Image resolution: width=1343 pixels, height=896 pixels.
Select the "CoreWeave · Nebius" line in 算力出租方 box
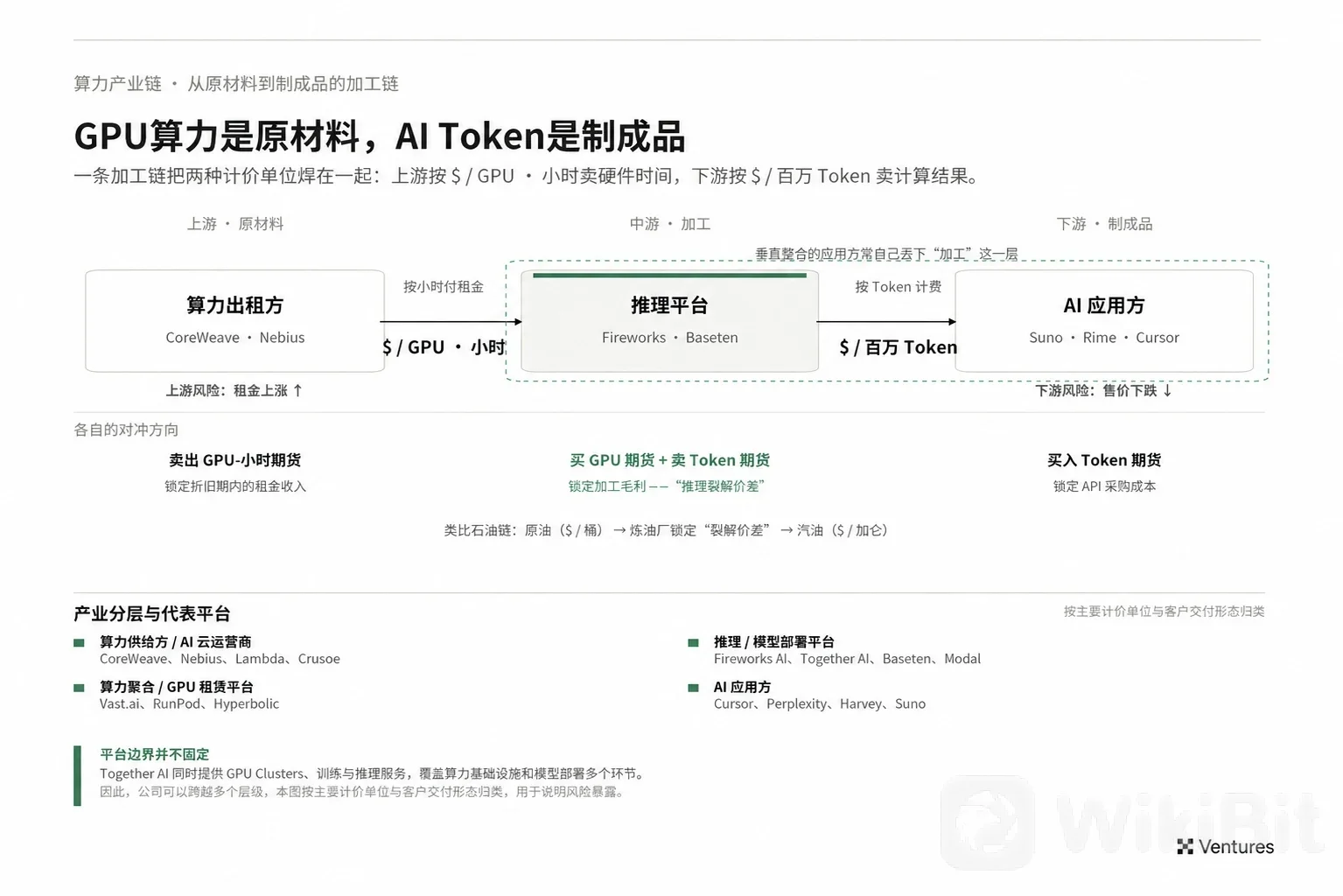point(235,338)
